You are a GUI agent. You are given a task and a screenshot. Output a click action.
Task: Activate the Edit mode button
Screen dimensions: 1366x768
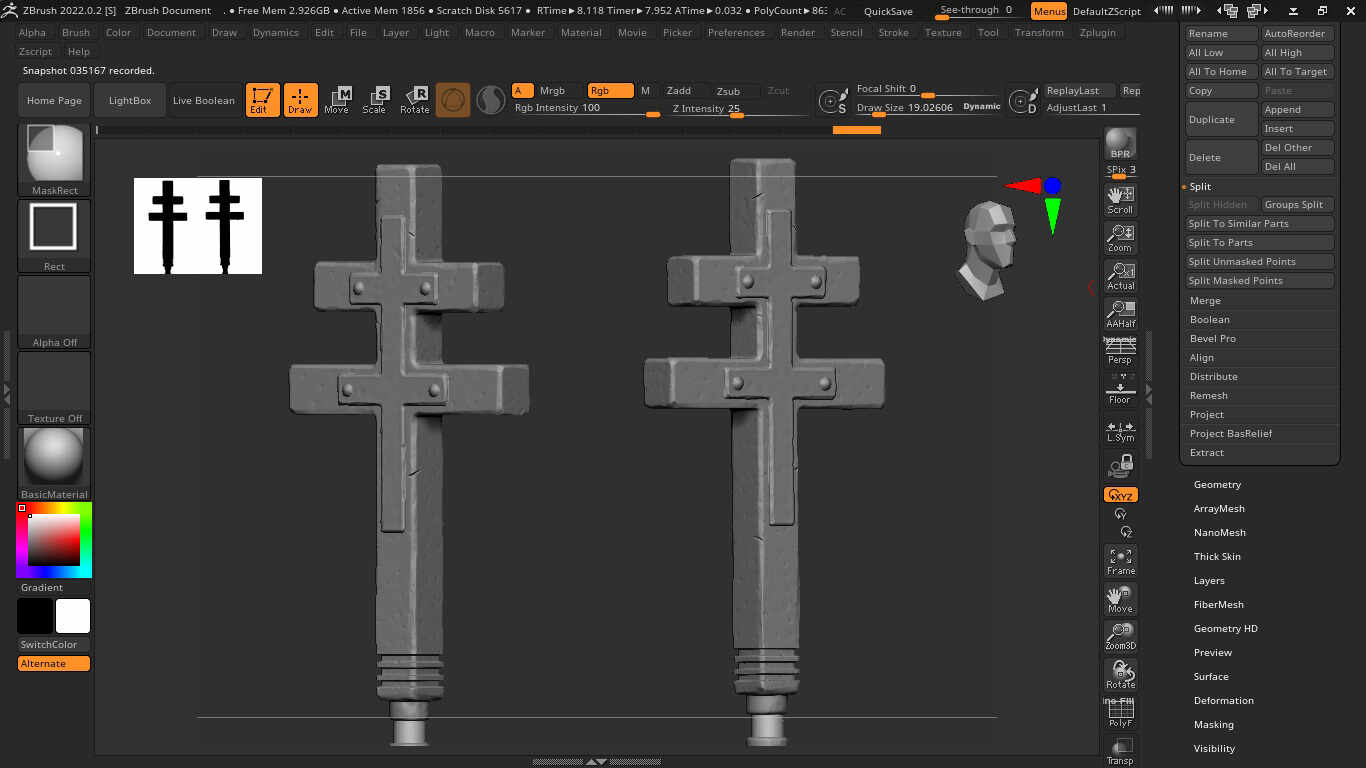[x=262, y=100]
